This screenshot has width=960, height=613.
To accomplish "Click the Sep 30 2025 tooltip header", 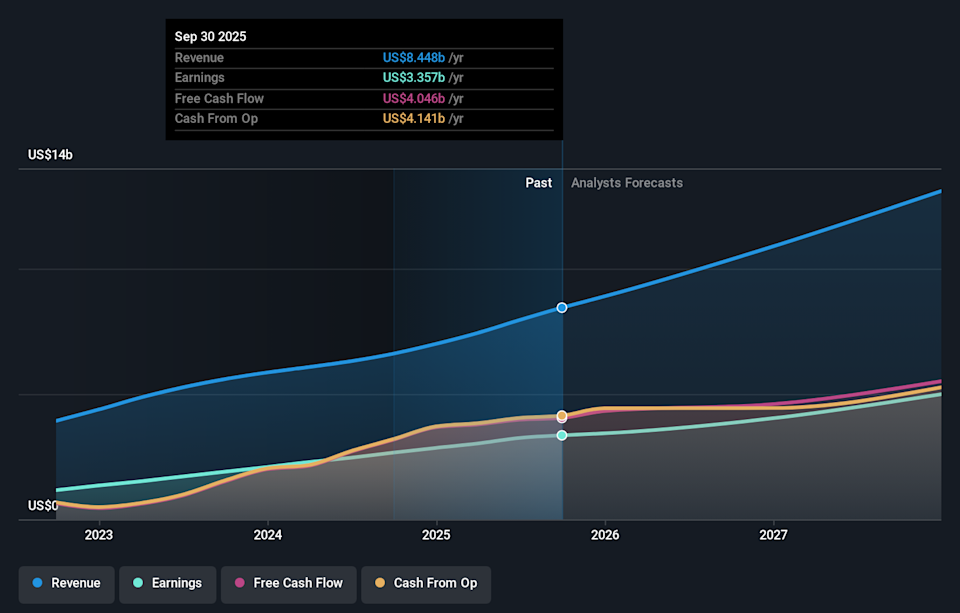I will [x=213, y=36].
